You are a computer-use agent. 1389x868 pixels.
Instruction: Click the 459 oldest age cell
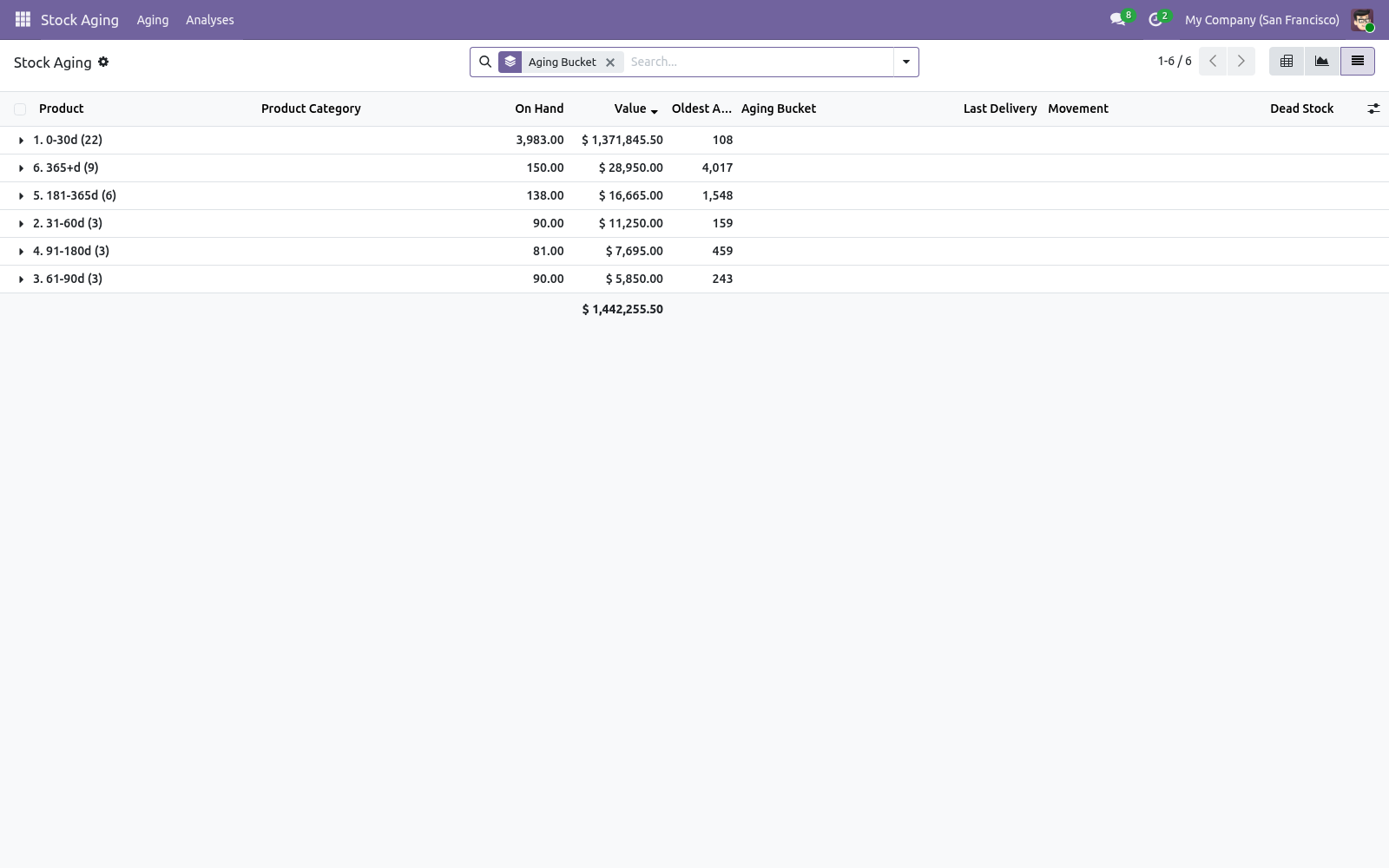pyautogui.click(x=722, y=251)
